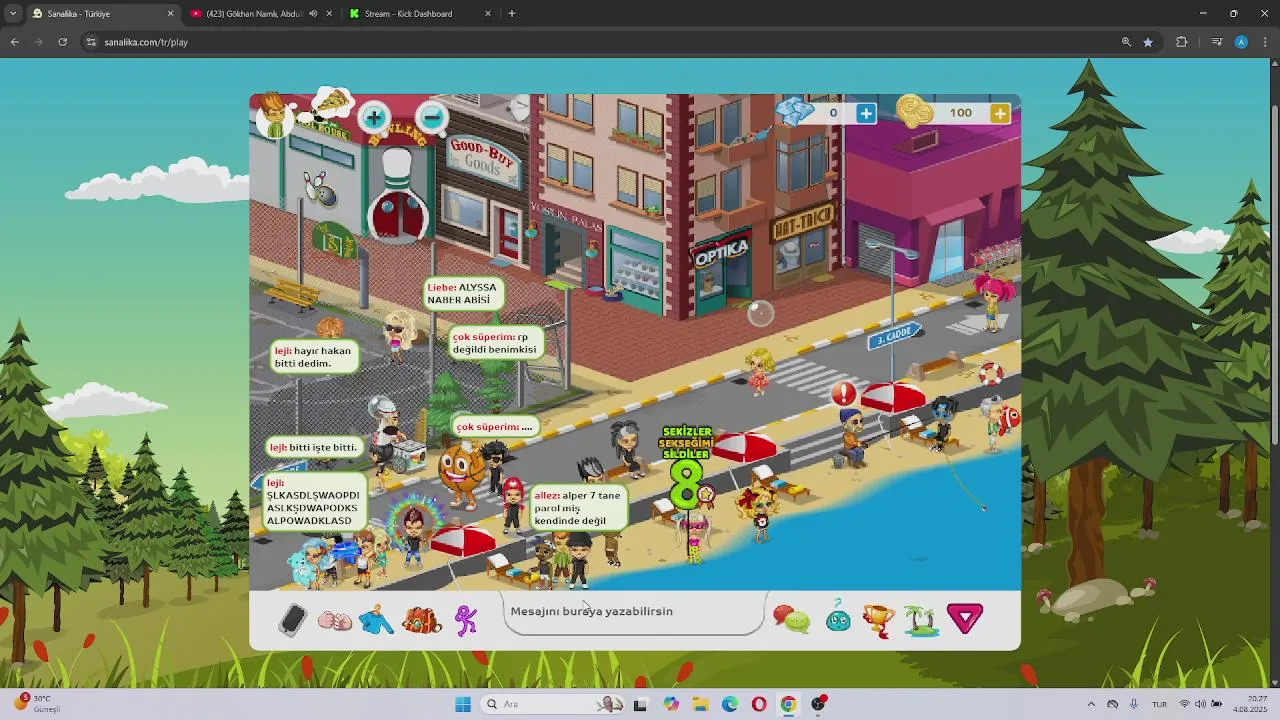
Task: Open the taskbar clock showing 20:27
Action: pyautogui.click(x=1250, y=703)
